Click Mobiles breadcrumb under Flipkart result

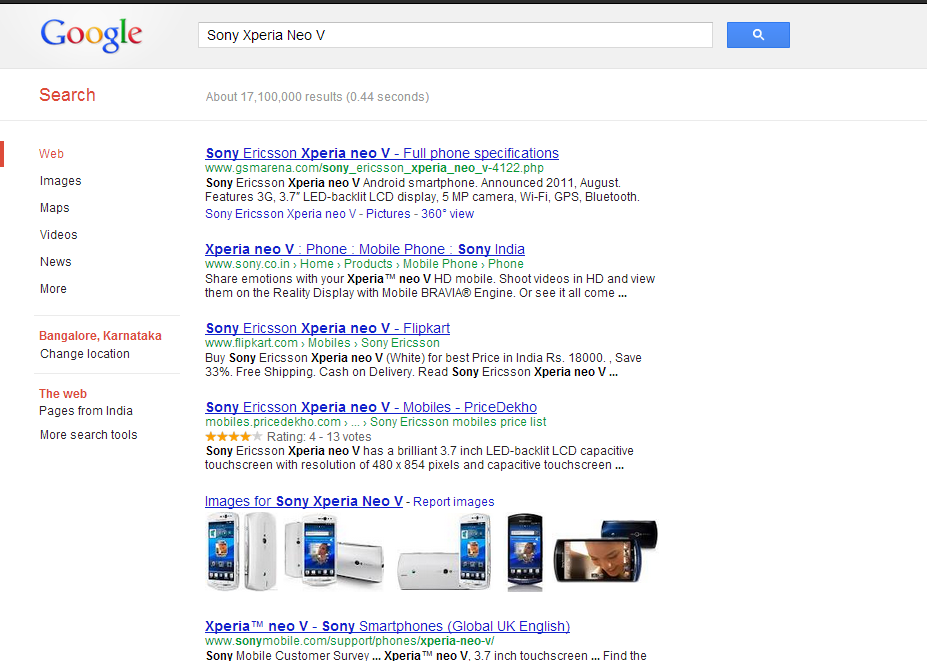(329, 343)
